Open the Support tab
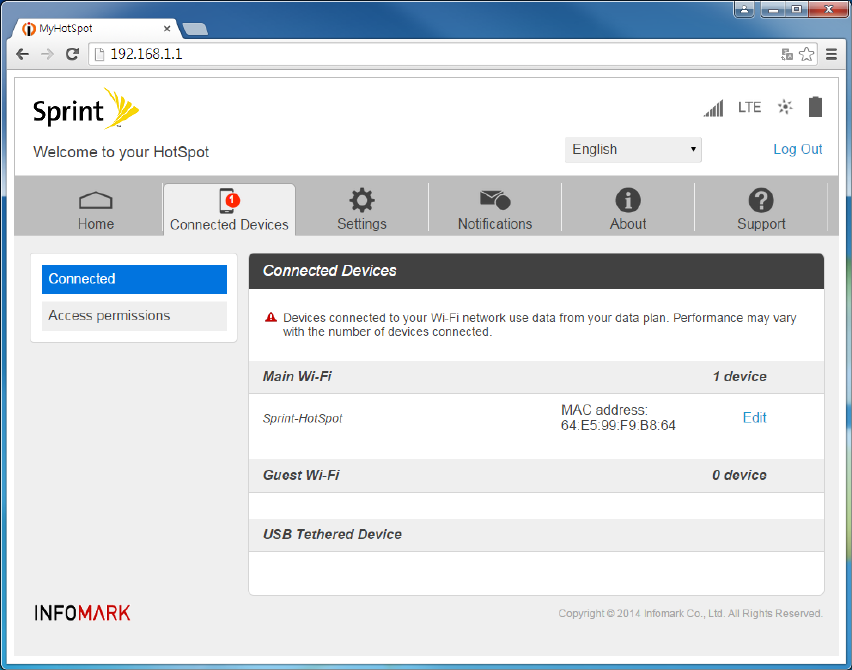Screen dimensions: 852x670 pyautogui.click(x=761, y=210)
